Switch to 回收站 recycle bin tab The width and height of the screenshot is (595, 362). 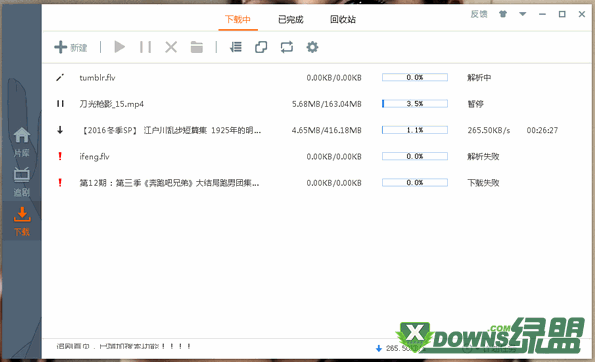click(x=343, y=19)
